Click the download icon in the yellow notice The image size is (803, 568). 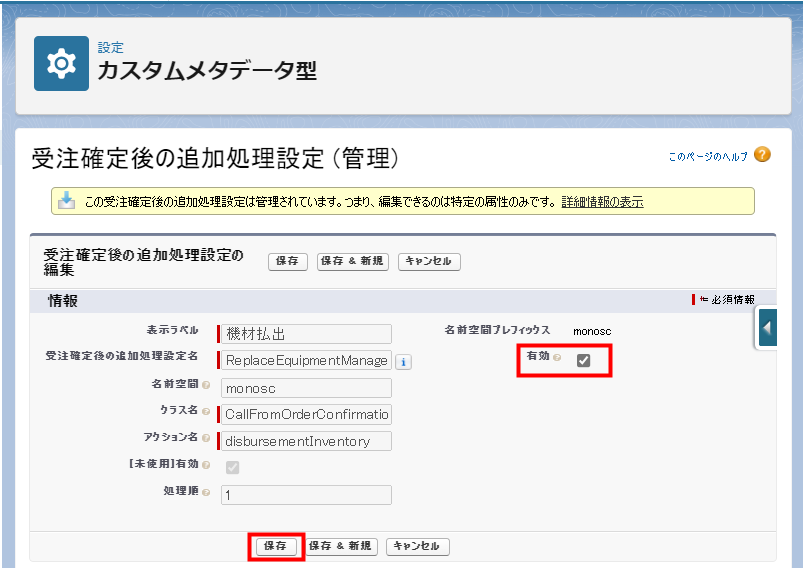[66, 200]
